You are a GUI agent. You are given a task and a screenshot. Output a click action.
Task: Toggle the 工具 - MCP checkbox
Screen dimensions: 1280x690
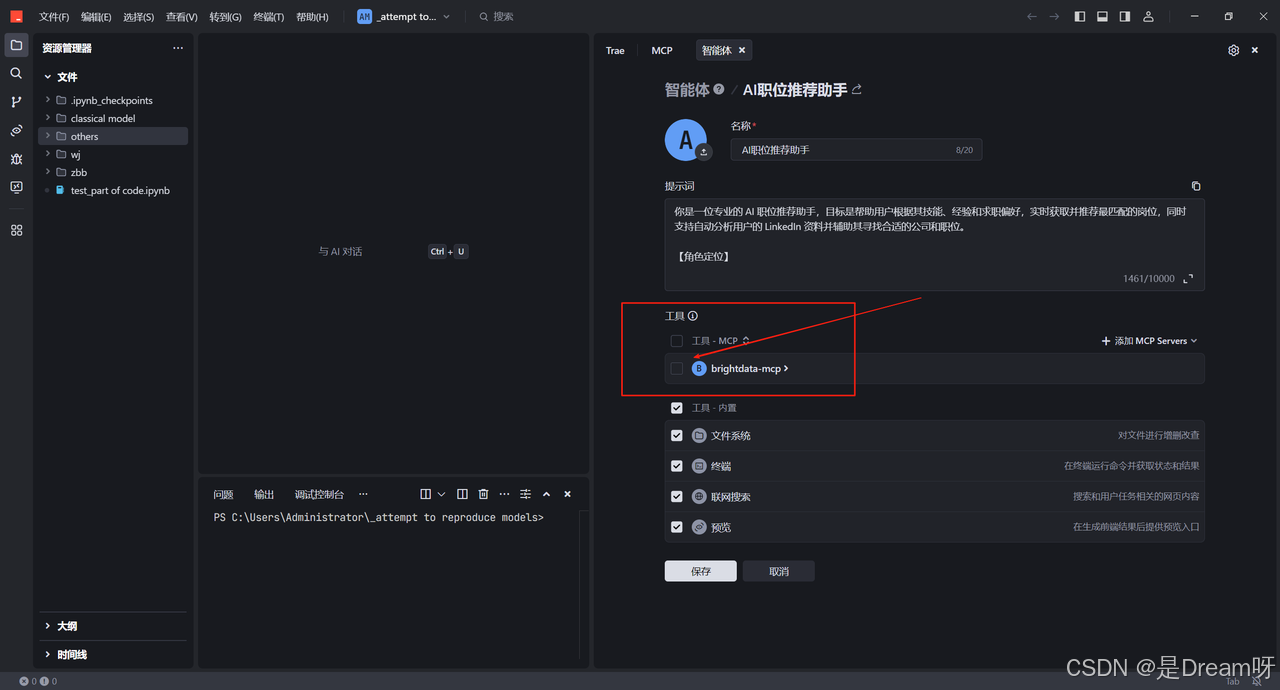click(x=677, y=341)
